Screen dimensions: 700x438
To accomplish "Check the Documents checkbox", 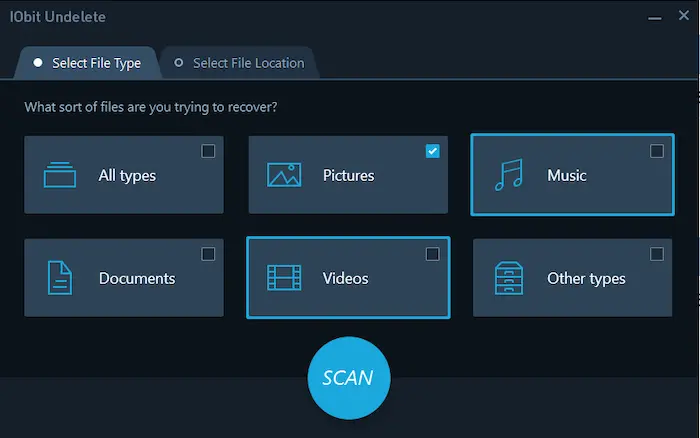I will [208, 254].
